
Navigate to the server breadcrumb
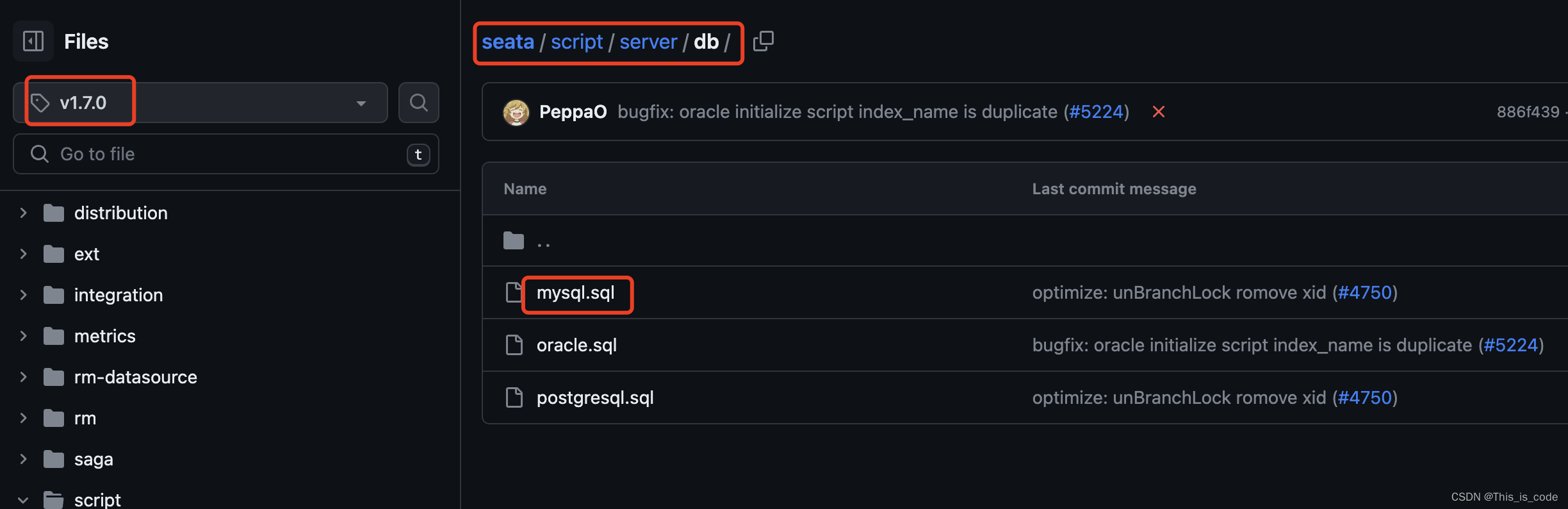coord(648,41)
